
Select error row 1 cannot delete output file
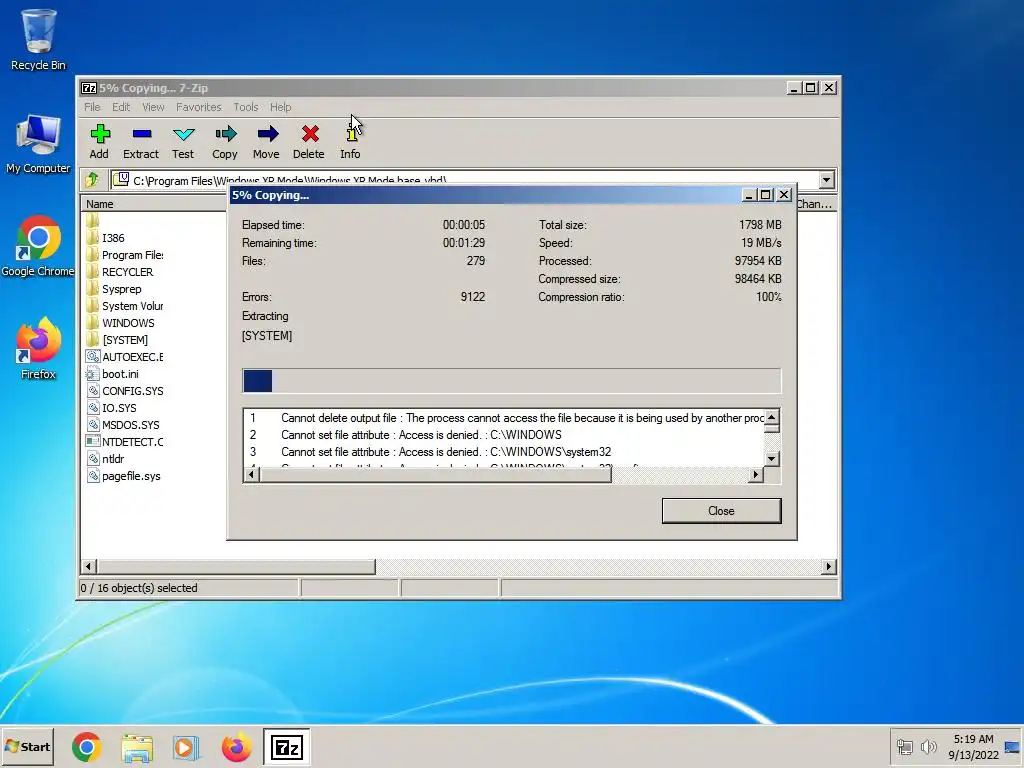coord(503,418)
